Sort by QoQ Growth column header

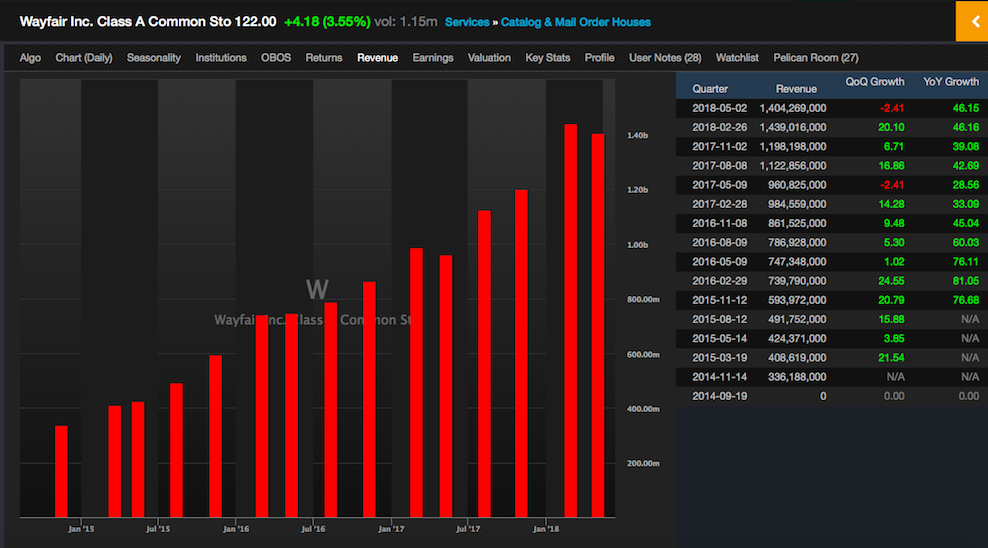(x=875, y=82)
